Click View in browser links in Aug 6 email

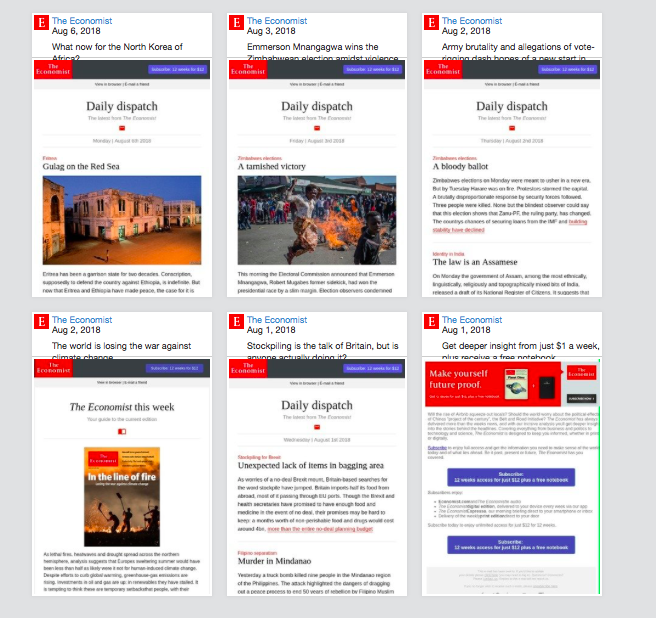tap(122, 84)
